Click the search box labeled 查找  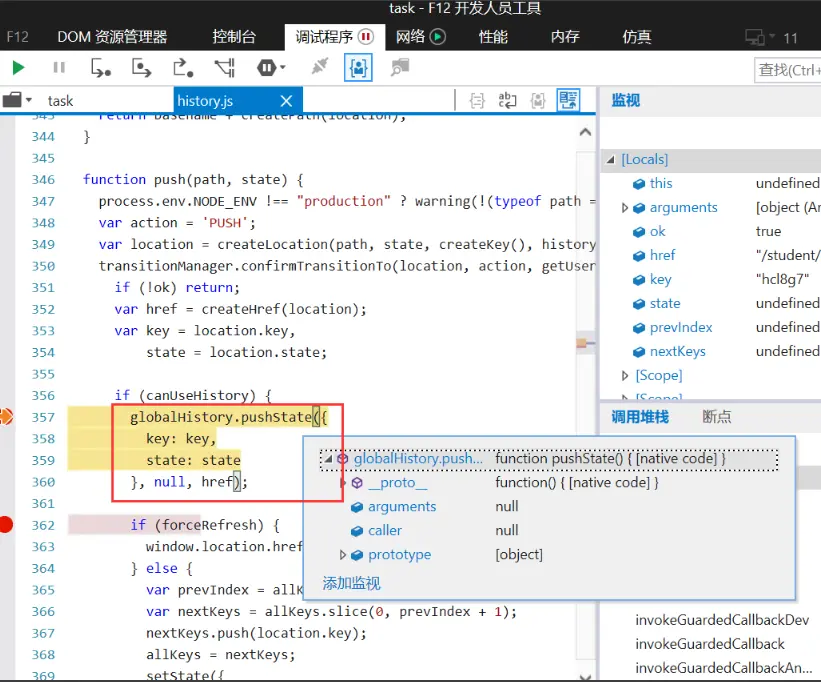[787, 70]
